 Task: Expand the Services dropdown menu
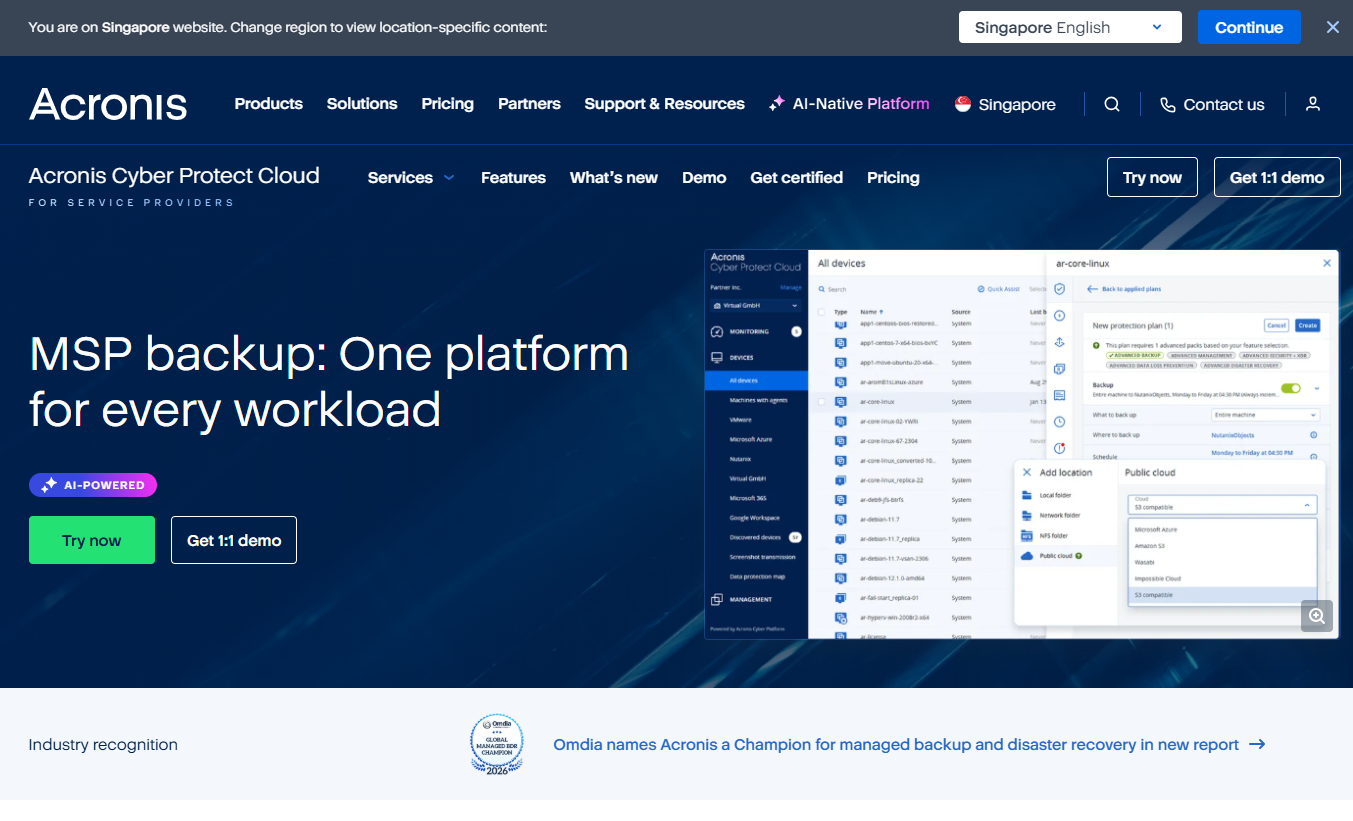coord(411,178)
